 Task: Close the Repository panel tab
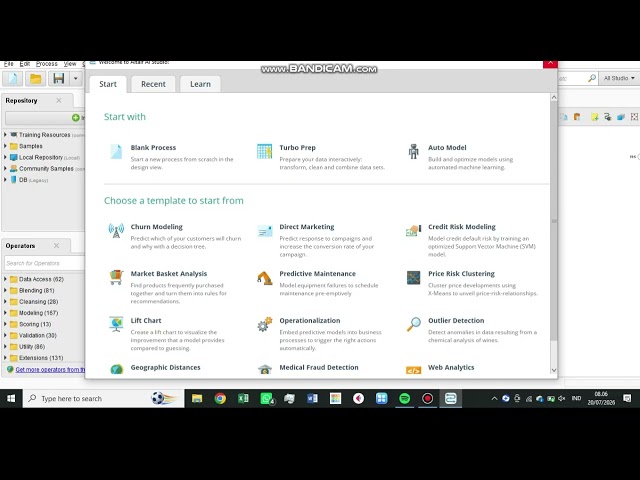click(59, 100)
